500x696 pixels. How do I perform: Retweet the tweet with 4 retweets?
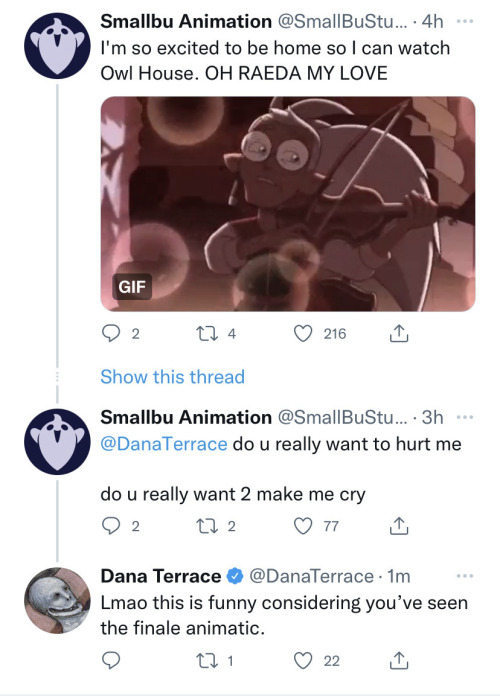[207, 333]
